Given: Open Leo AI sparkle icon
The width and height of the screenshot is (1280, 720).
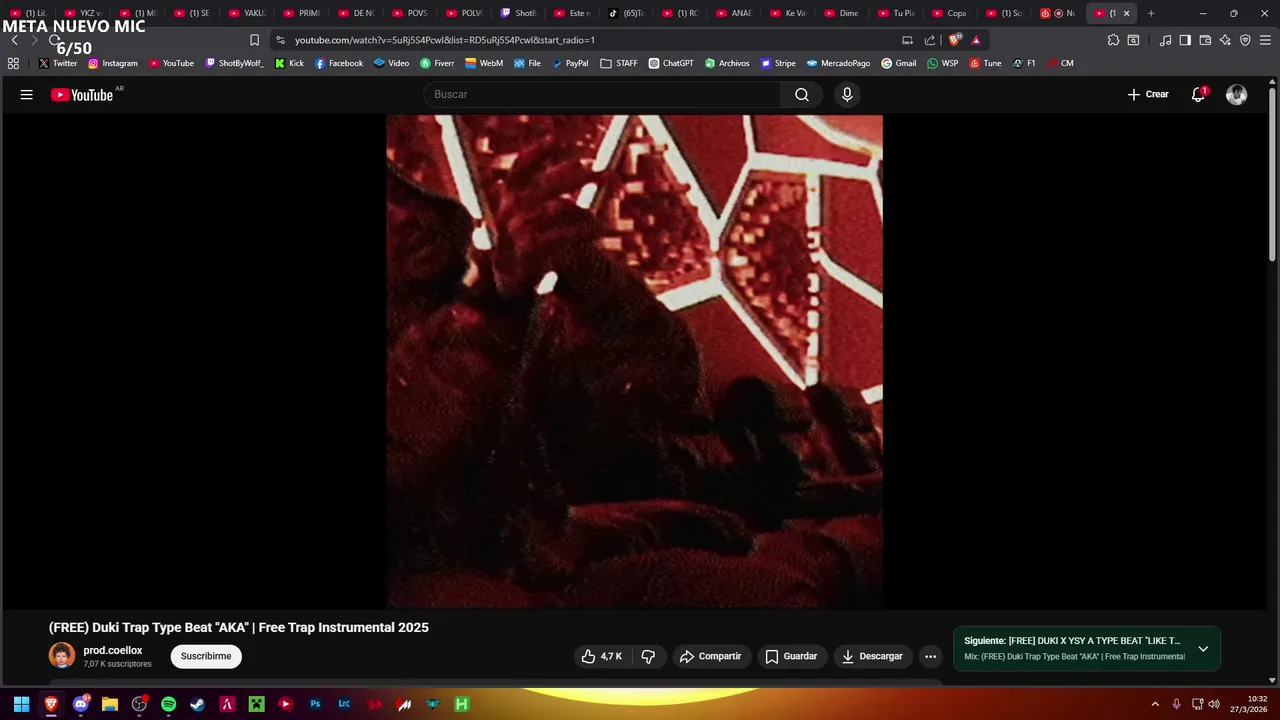Looking at the screenshot, I should click(1225, 40).
